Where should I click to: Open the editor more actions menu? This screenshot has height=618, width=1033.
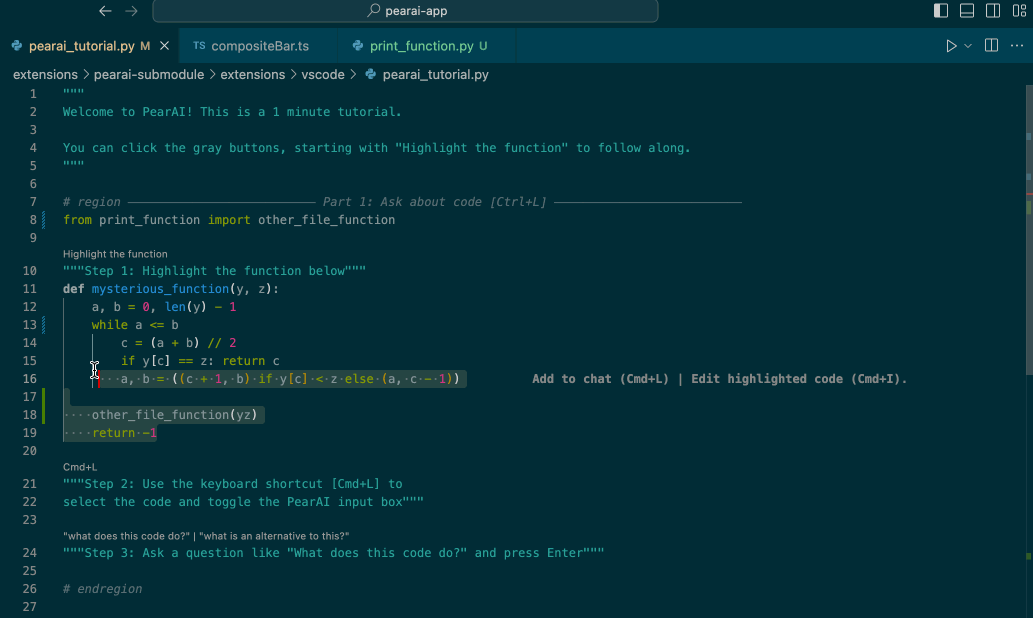tap(1017, 45)
